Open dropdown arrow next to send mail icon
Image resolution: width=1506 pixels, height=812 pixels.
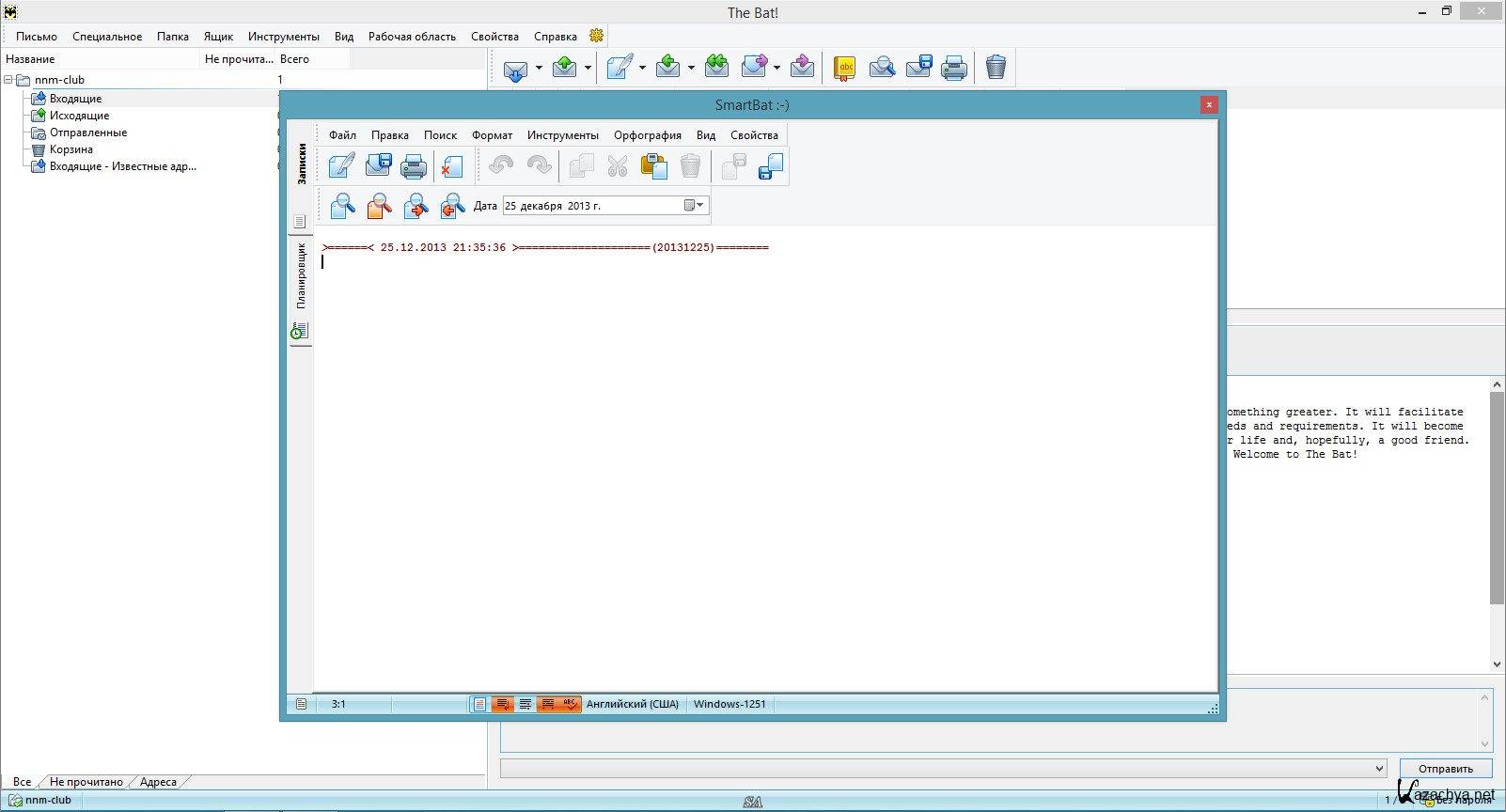588,68
